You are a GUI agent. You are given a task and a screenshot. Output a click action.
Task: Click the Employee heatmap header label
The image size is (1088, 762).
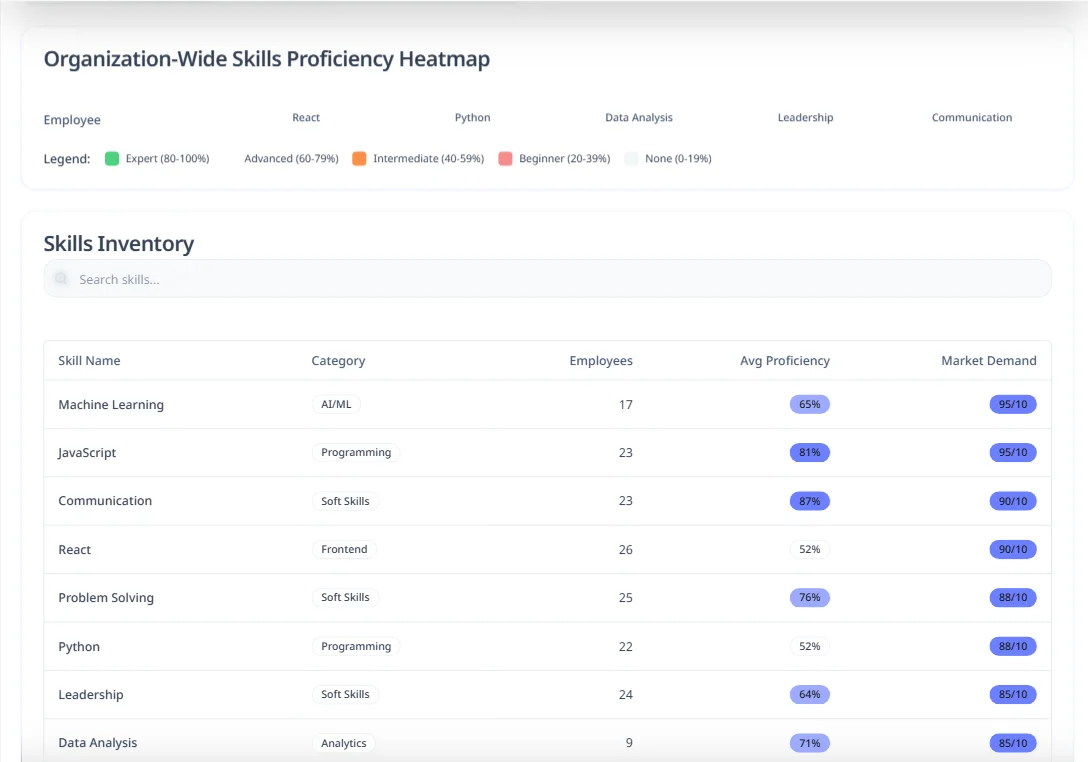[72, 119]
